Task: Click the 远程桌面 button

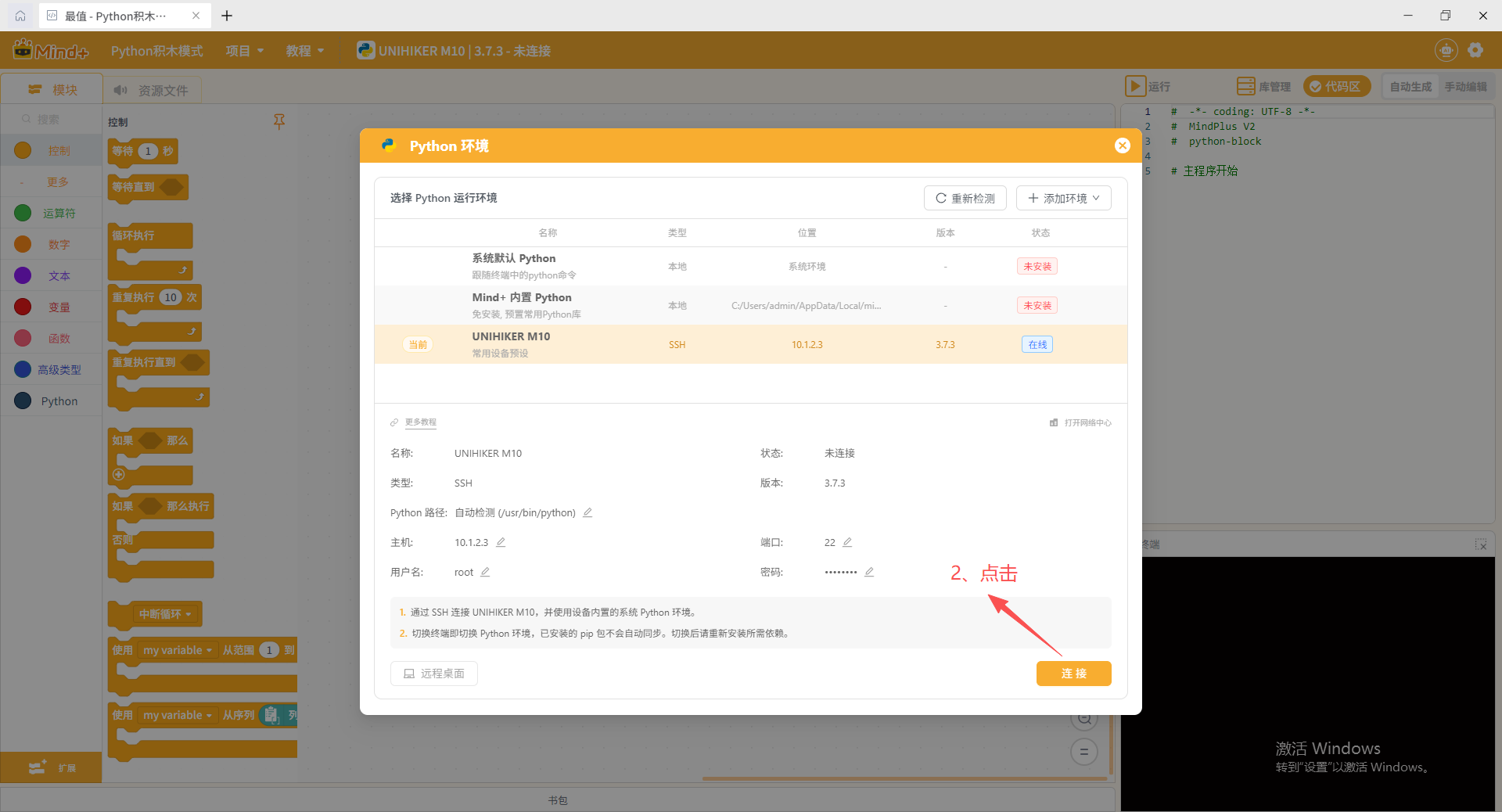Action: point(434,674)
